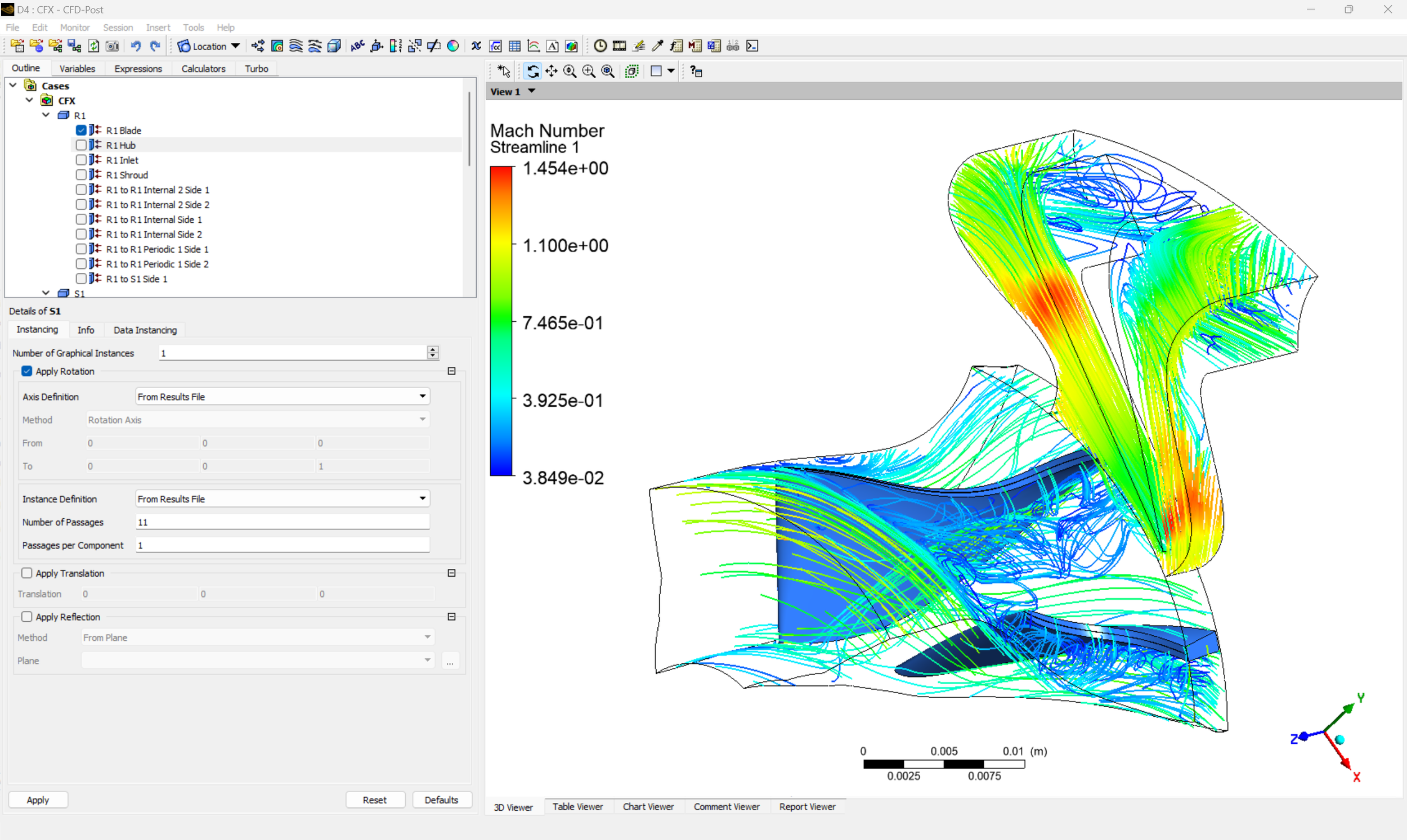The image size is (1407, 840).
Task: Enable the Apply Translation checkbox
Action: (x=26, y=573)
